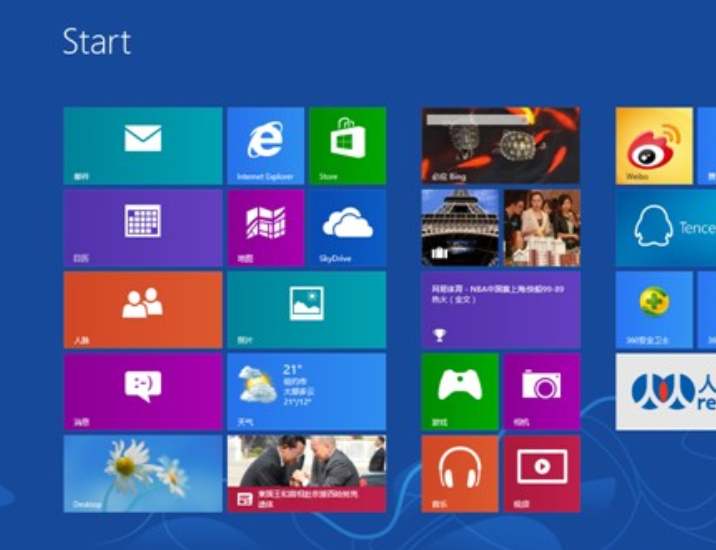Open the Camera tile
Image resolution: width=716 pixels, height=550 pixels.
pyautogui.click(x=542, y=392)
